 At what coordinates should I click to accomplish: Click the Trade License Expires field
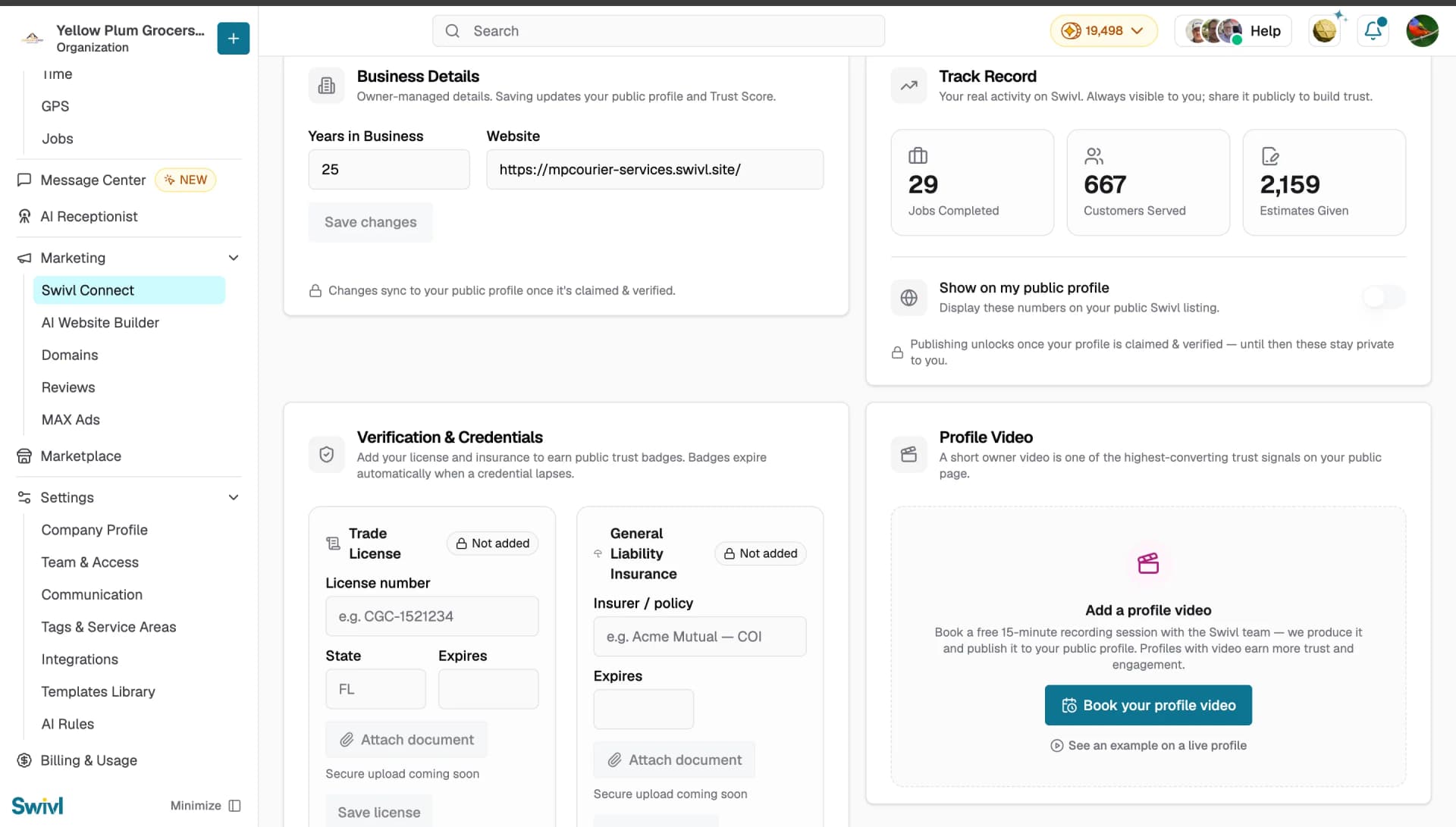(x=488, y=689)
